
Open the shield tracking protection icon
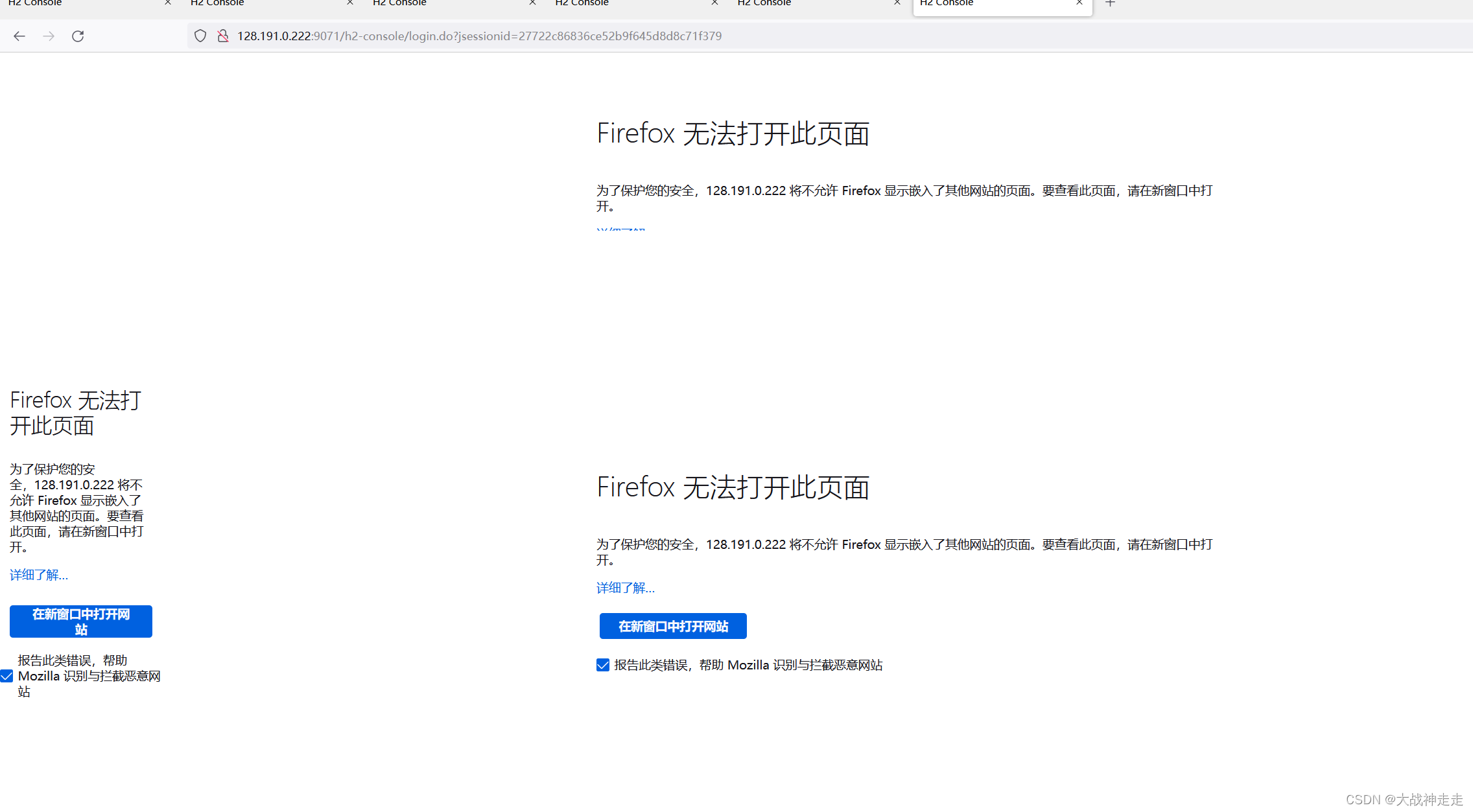(x=200, y=36)
